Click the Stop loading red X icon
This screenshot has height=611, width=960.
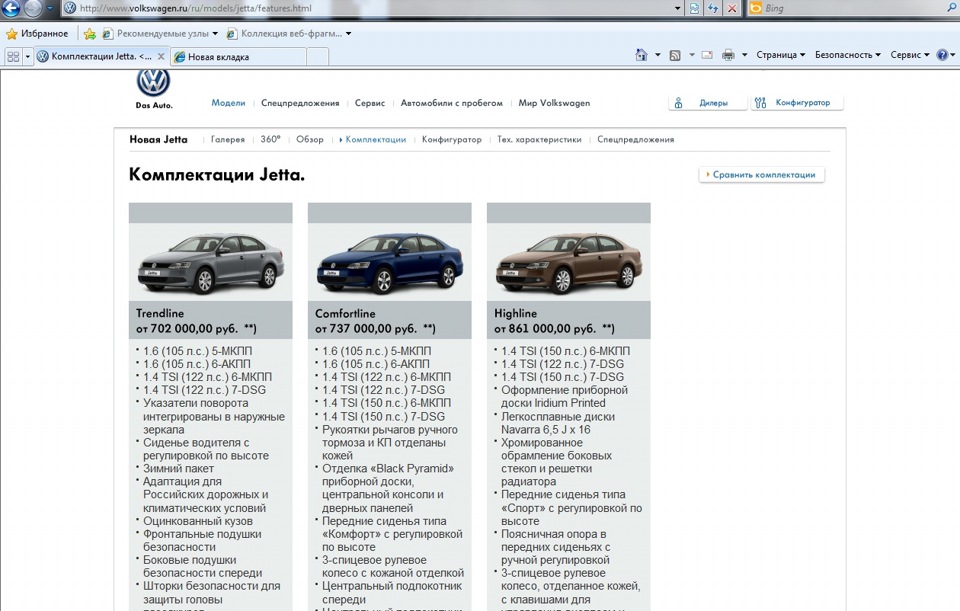(733, 9)
